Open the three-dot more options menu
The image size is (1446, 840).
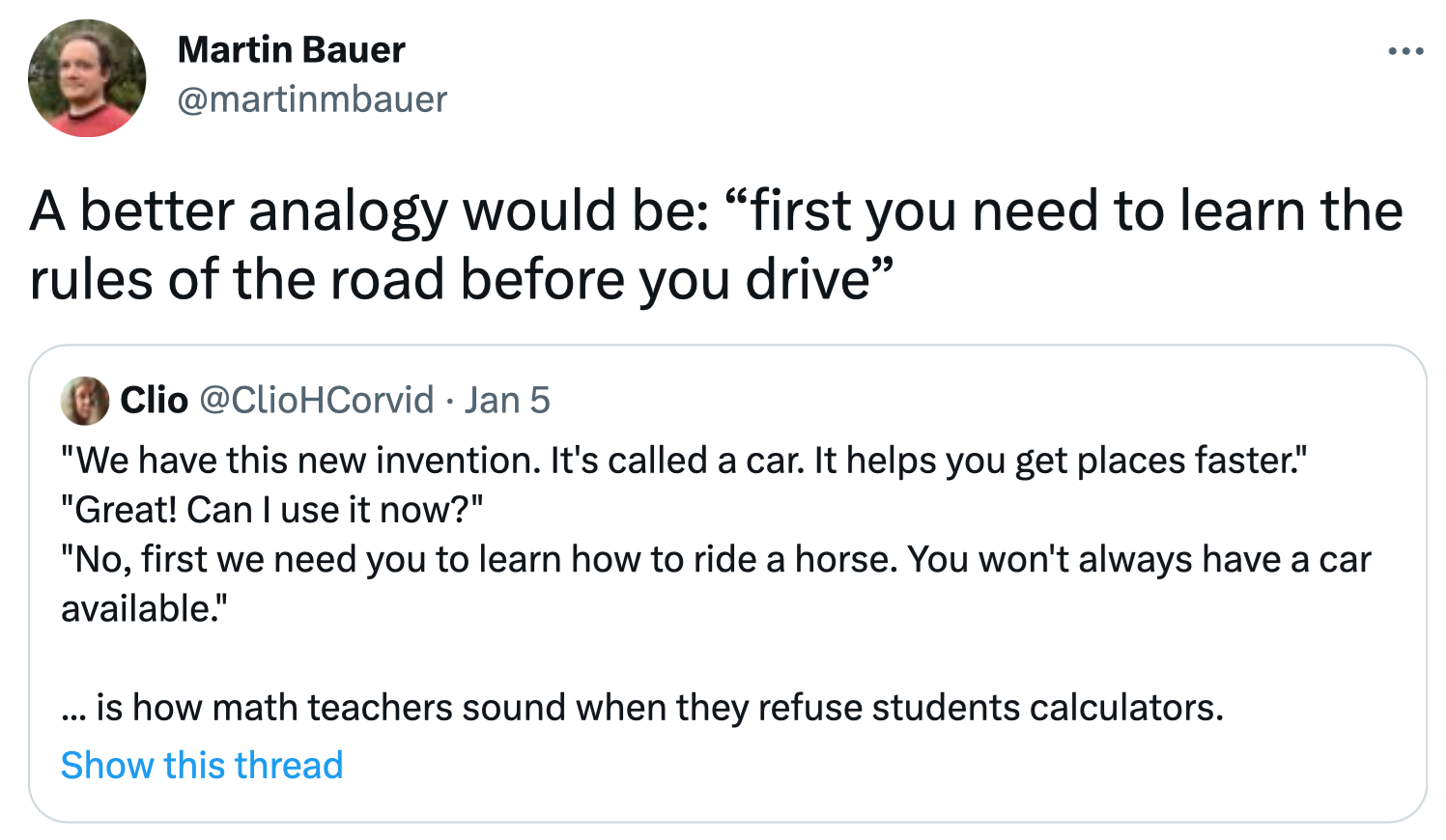click(x=1405, y=51)
